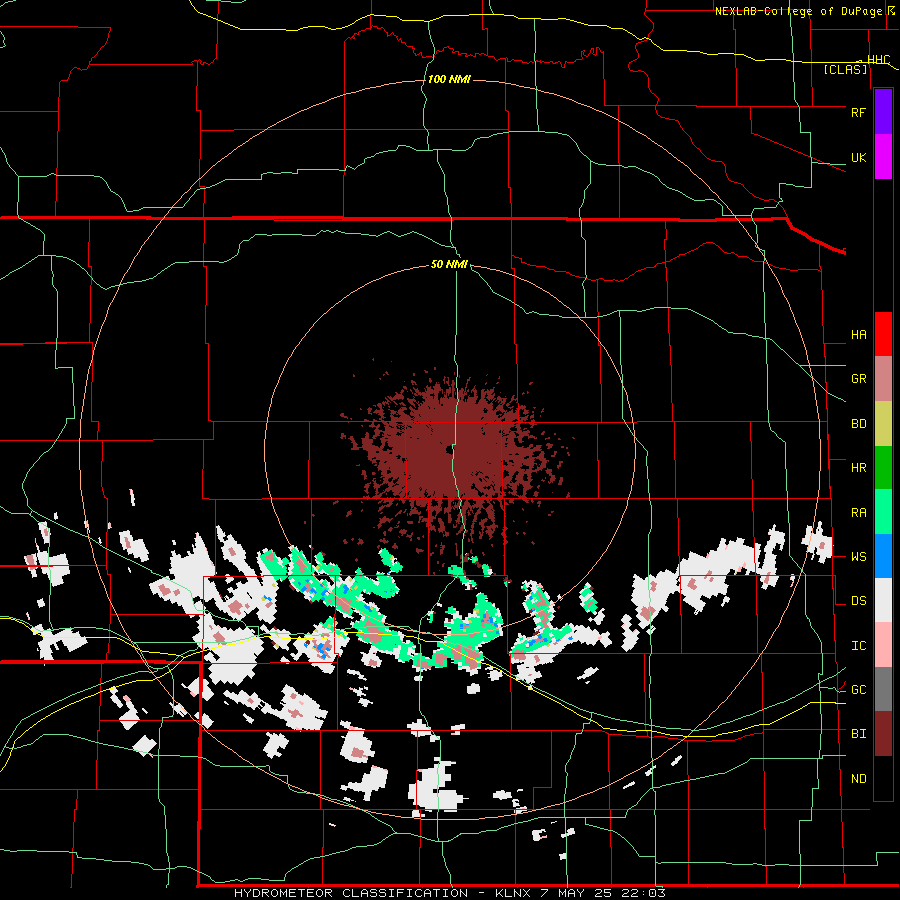
Task: Click the Hydrometeor Classification KLNX title caption
Action: 450,893
